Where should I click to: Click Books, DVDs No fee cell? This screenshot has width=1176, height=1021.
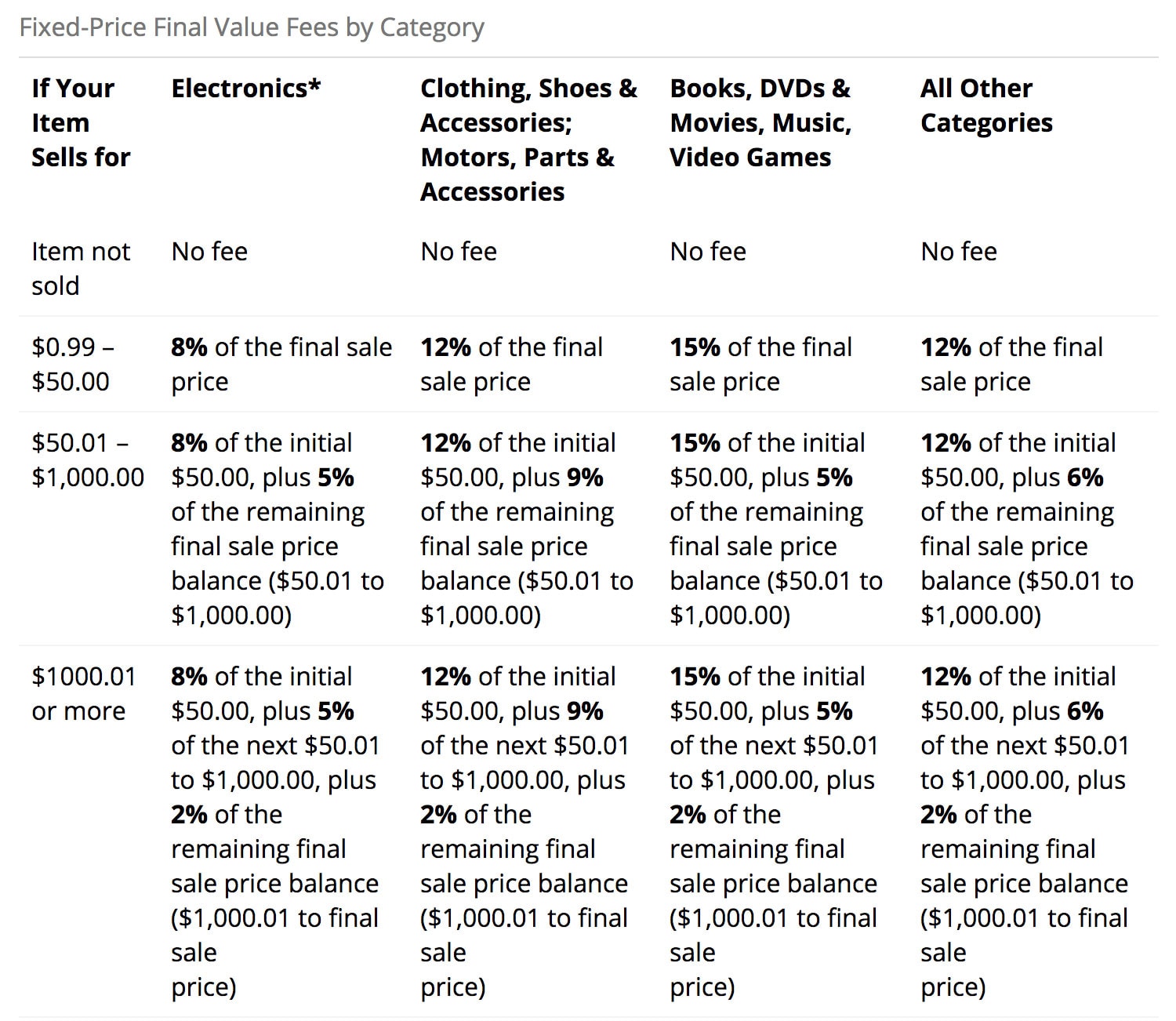coord(708,251)
